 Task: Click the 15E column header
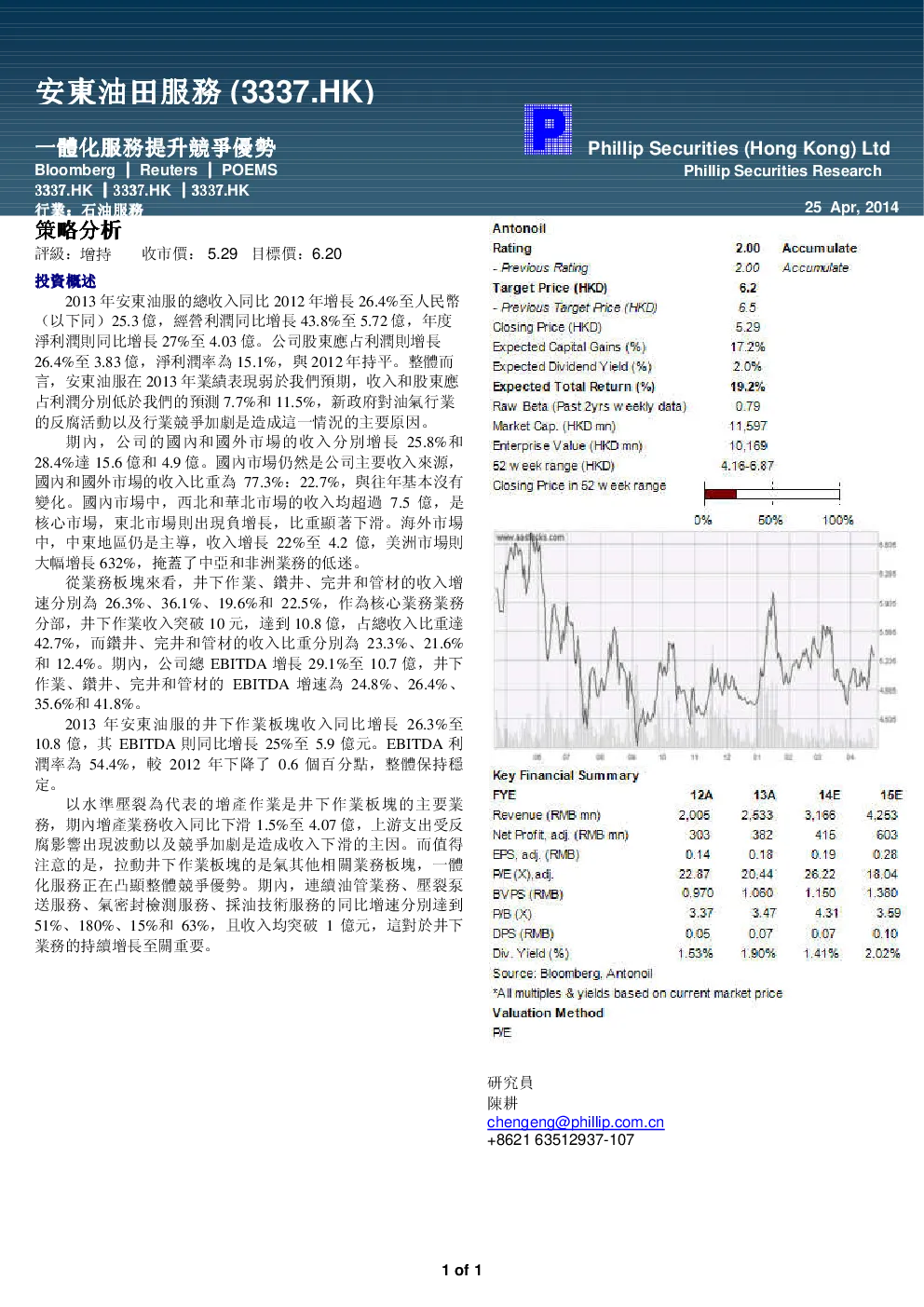891,795
